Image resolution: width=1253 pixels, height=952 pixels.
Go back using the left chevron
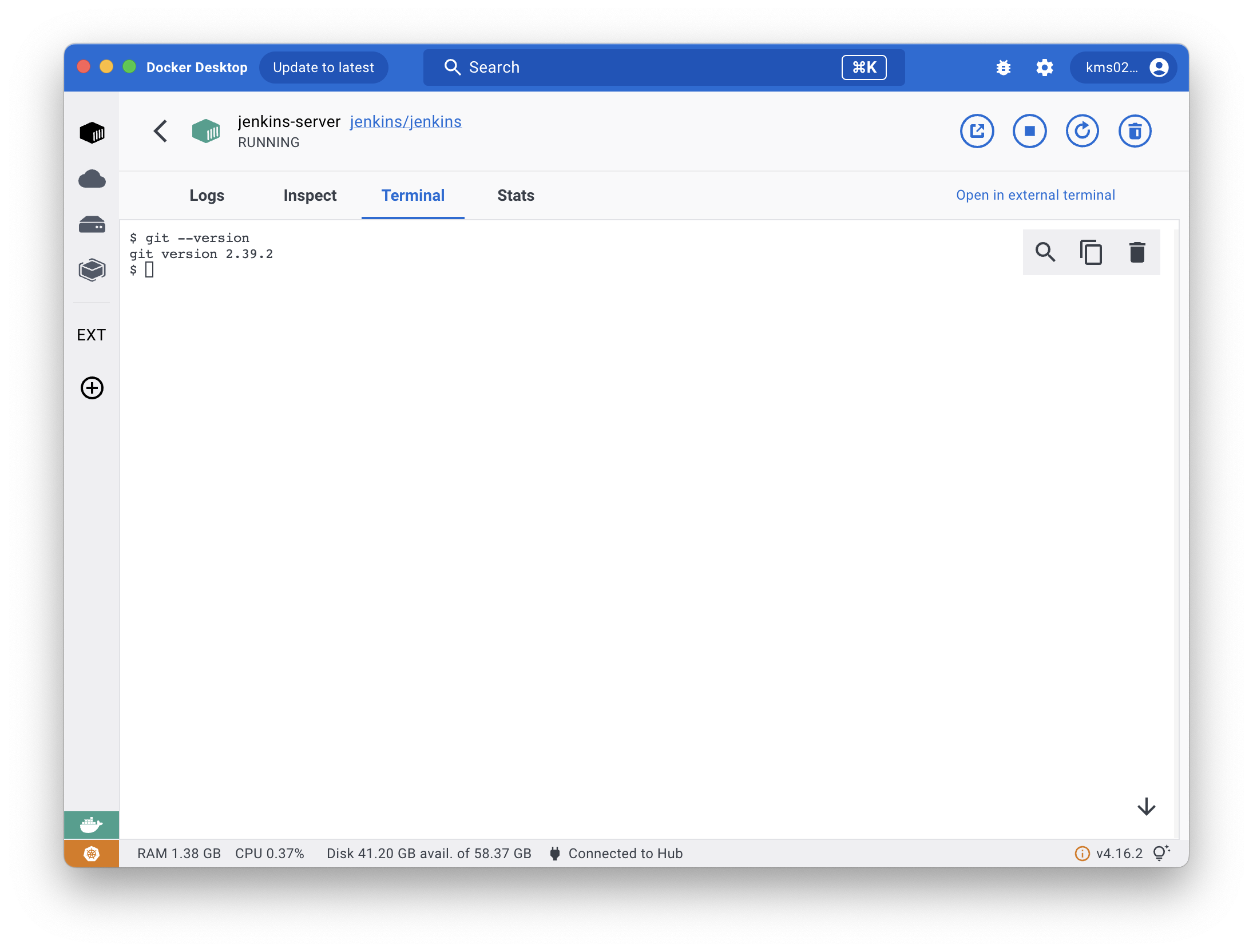[161, 132]
